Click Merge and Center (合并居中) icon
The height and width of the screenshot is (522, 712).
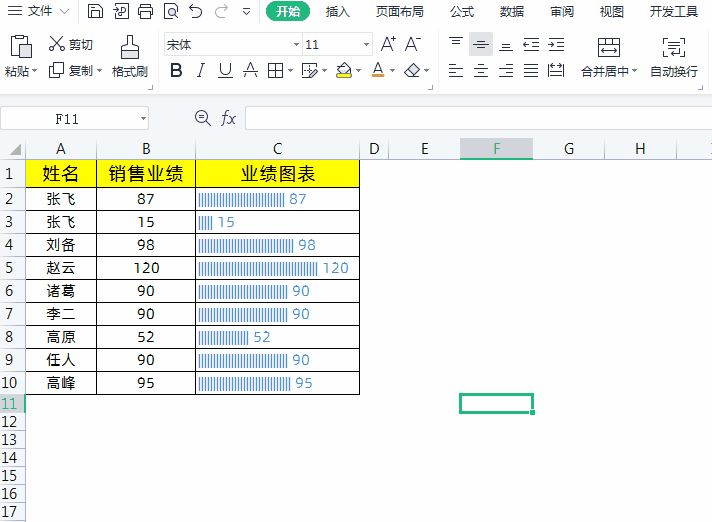tap(608, 47)
